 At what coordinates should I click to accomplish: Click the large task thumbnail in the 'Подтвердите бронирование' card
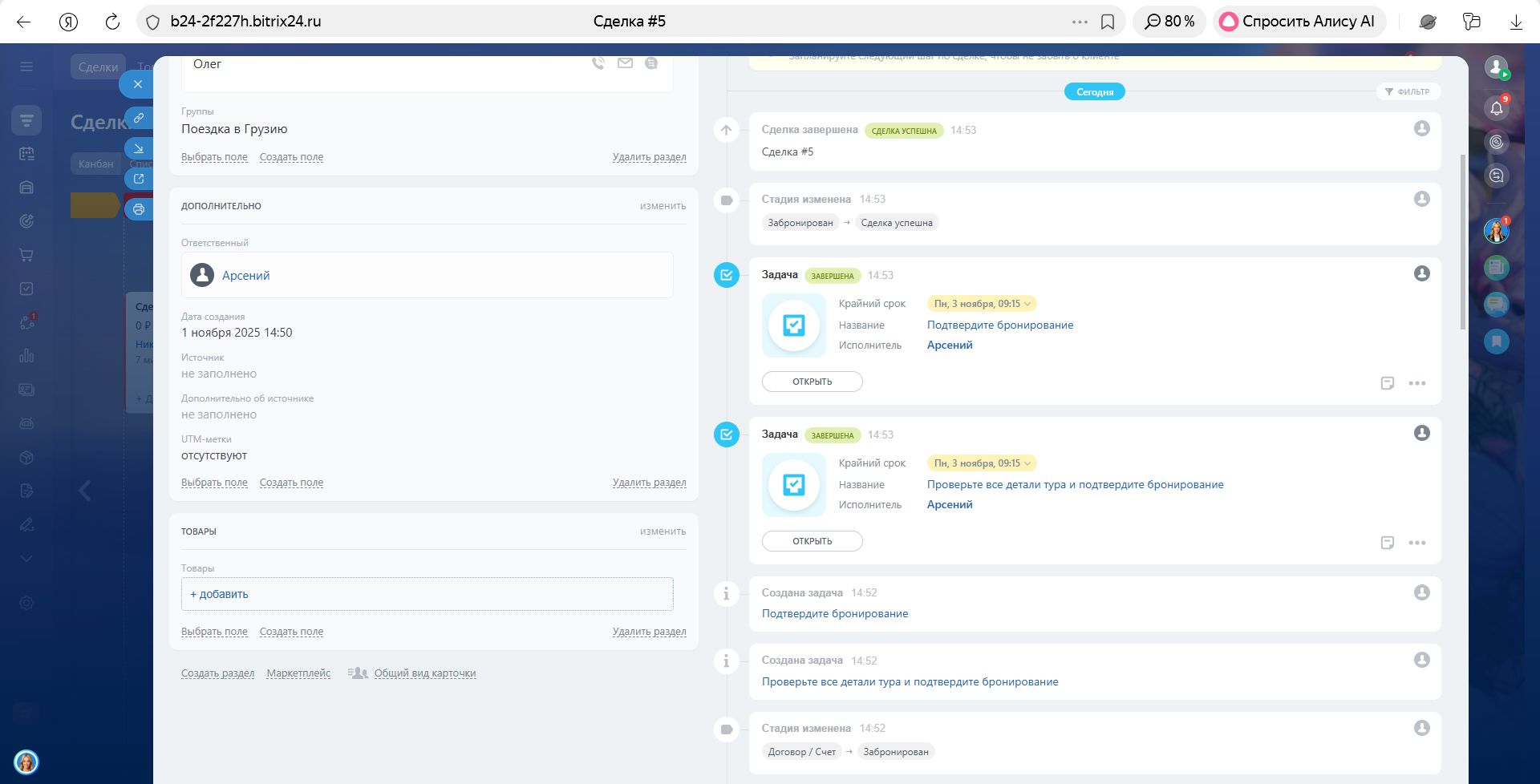coord(794,325)
